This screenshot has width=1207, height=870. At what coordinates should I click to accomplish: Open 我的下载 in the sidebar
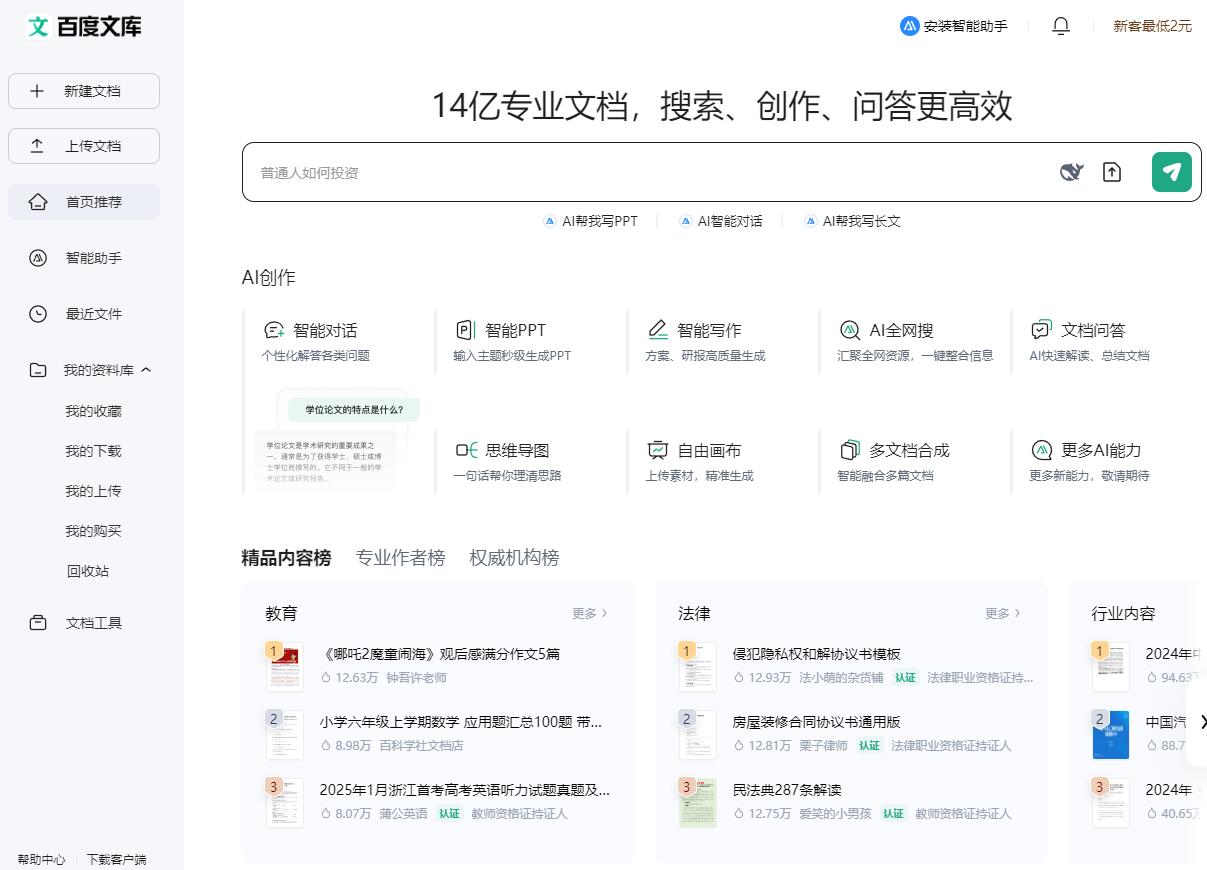[x=93, y=451]
